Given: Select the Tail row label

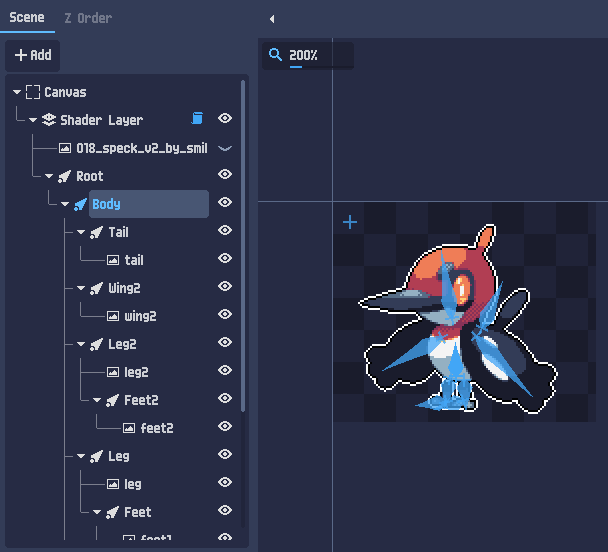Looking at the screenshot, I should tap(118, 232).
